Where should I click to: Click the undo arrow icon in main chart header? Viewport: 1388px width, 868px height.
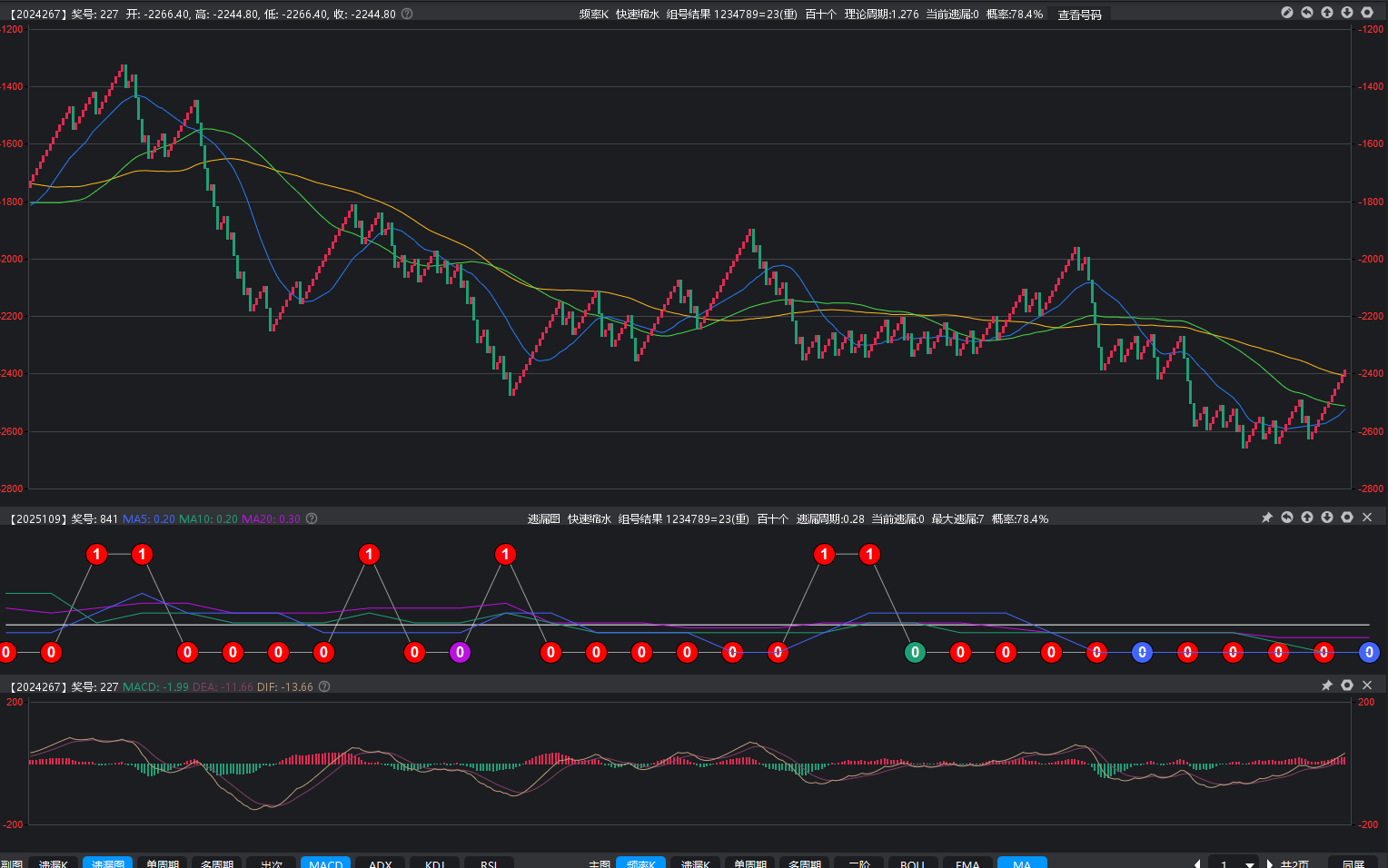point(1306,13)
